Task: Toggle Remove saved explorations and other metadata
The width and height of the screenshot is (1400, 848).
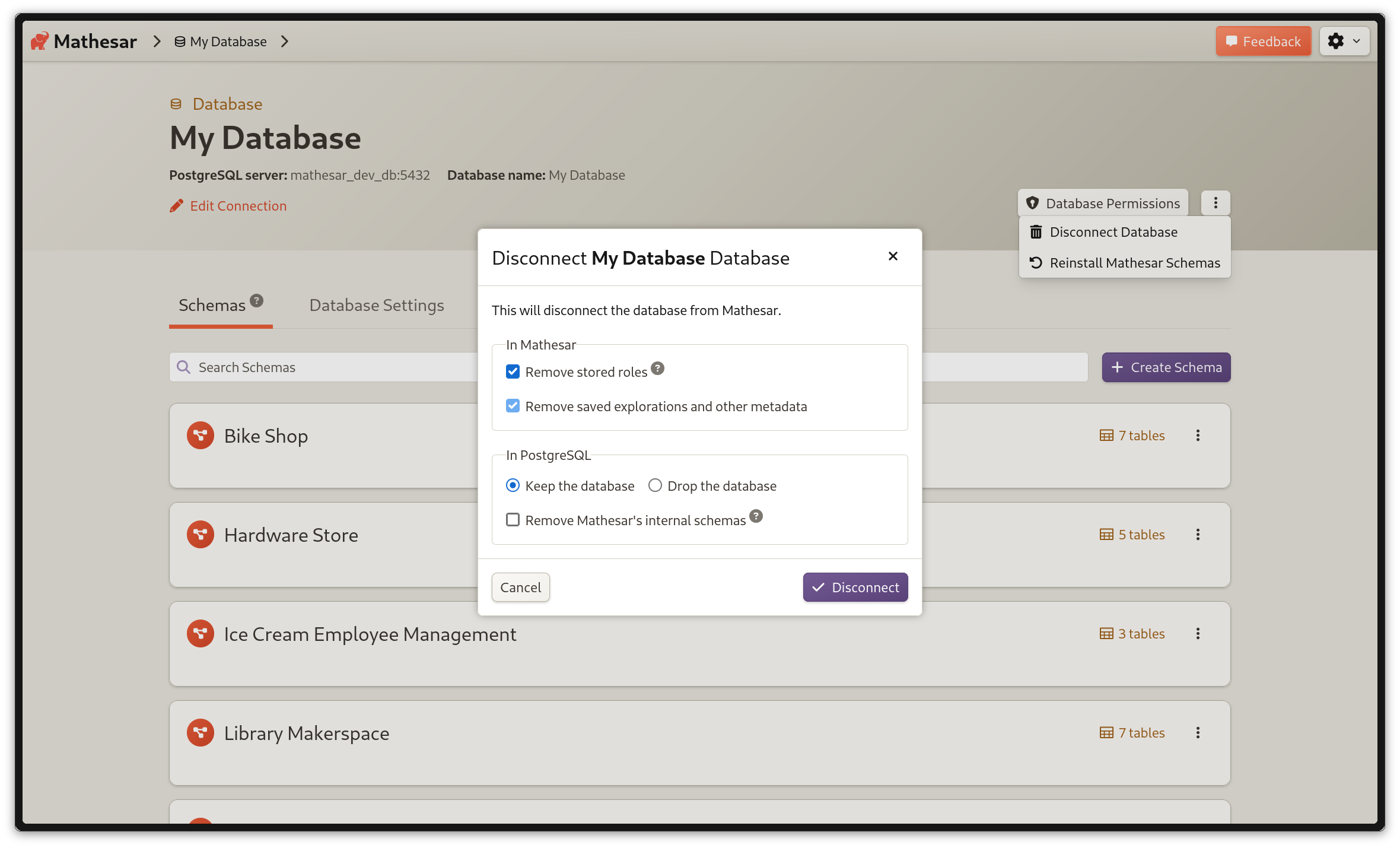Action: 513,406
